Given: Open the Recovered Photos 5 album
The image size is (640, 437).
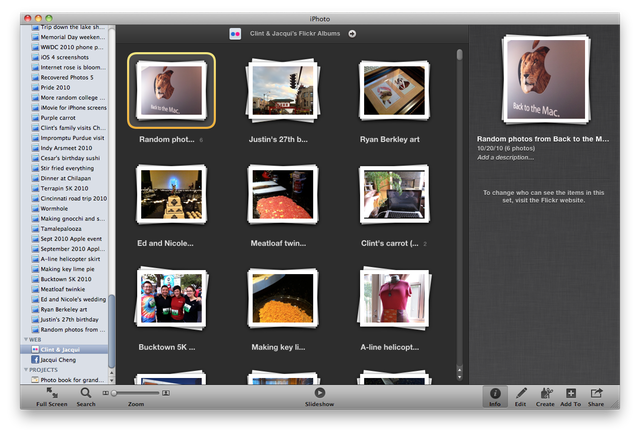Looking at the screenshot, I should click(x=64, y=77).
